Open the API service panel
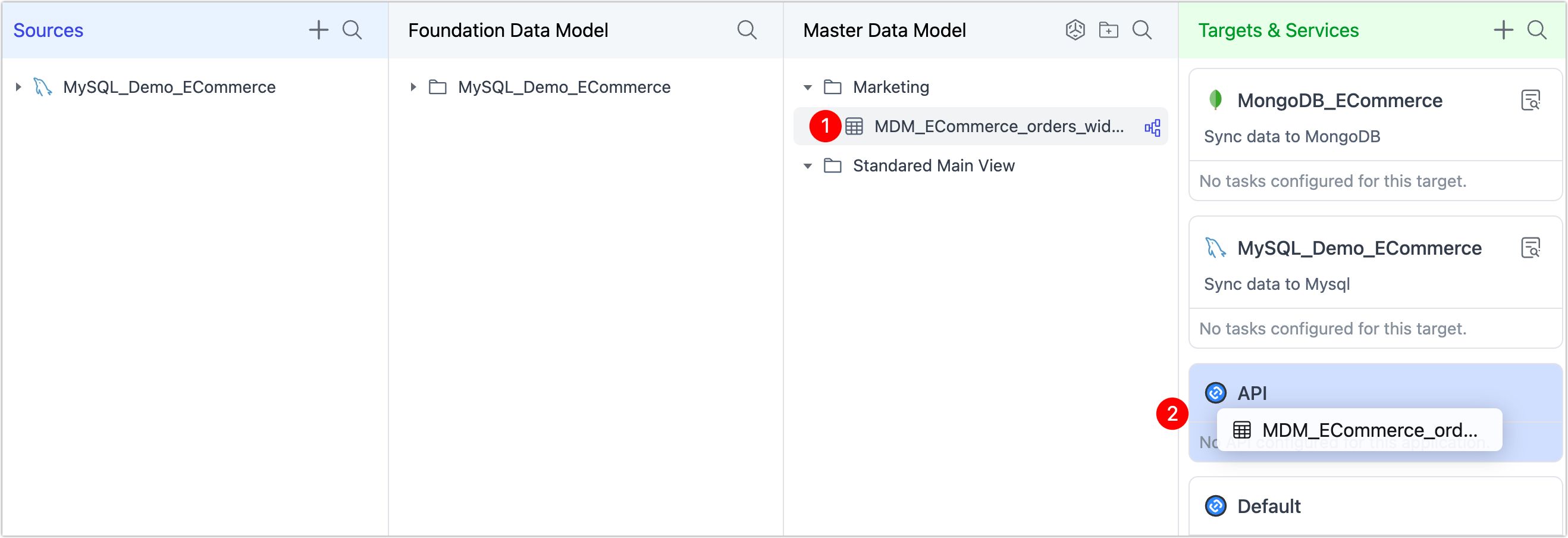The height and width of the screenshot is (538, 1568). tap(1252, 393)
